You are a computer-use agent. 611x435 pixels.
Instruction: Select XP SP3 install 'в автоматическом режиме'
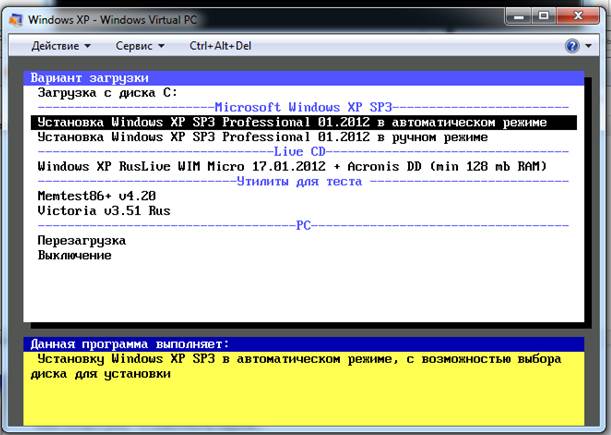(304, 122)
